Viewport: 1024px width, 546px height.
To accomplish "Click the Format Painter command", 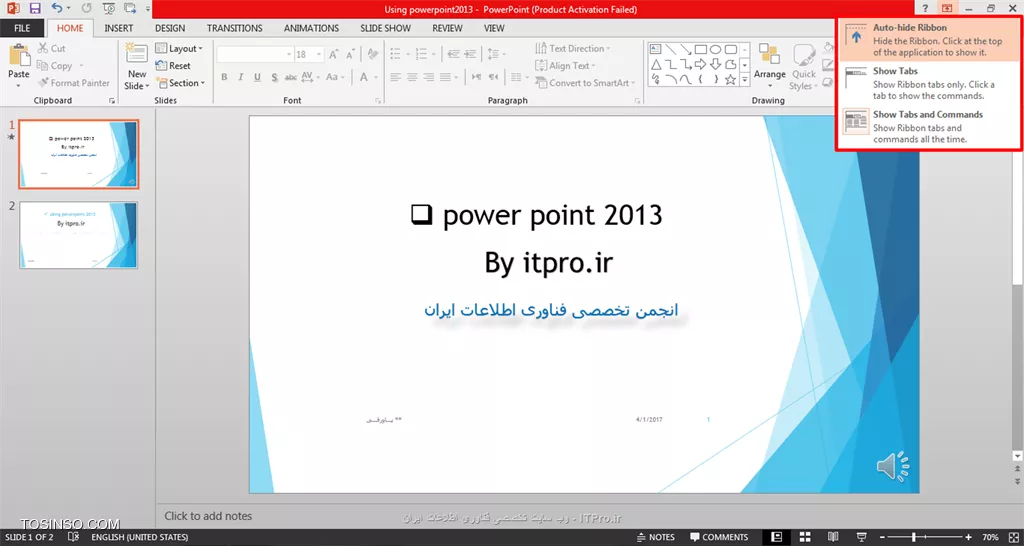I will point(73,83).
